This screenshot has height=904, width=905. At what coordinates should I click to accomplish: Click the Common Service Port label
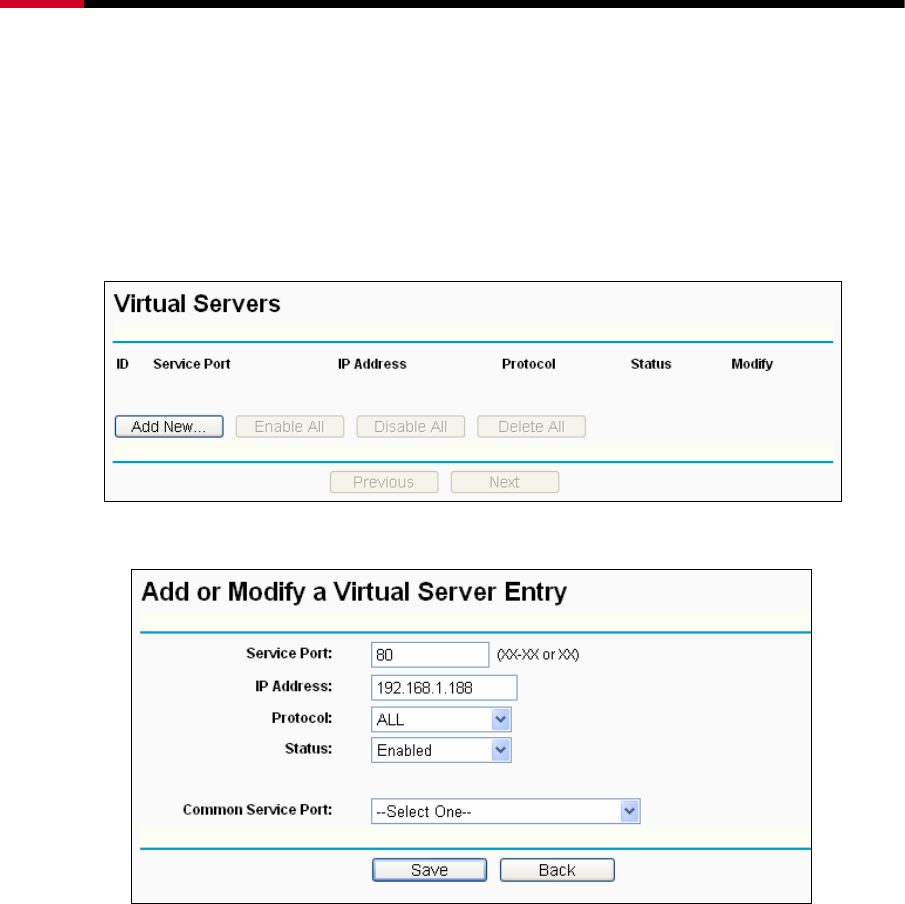click(x=257, y=810)
